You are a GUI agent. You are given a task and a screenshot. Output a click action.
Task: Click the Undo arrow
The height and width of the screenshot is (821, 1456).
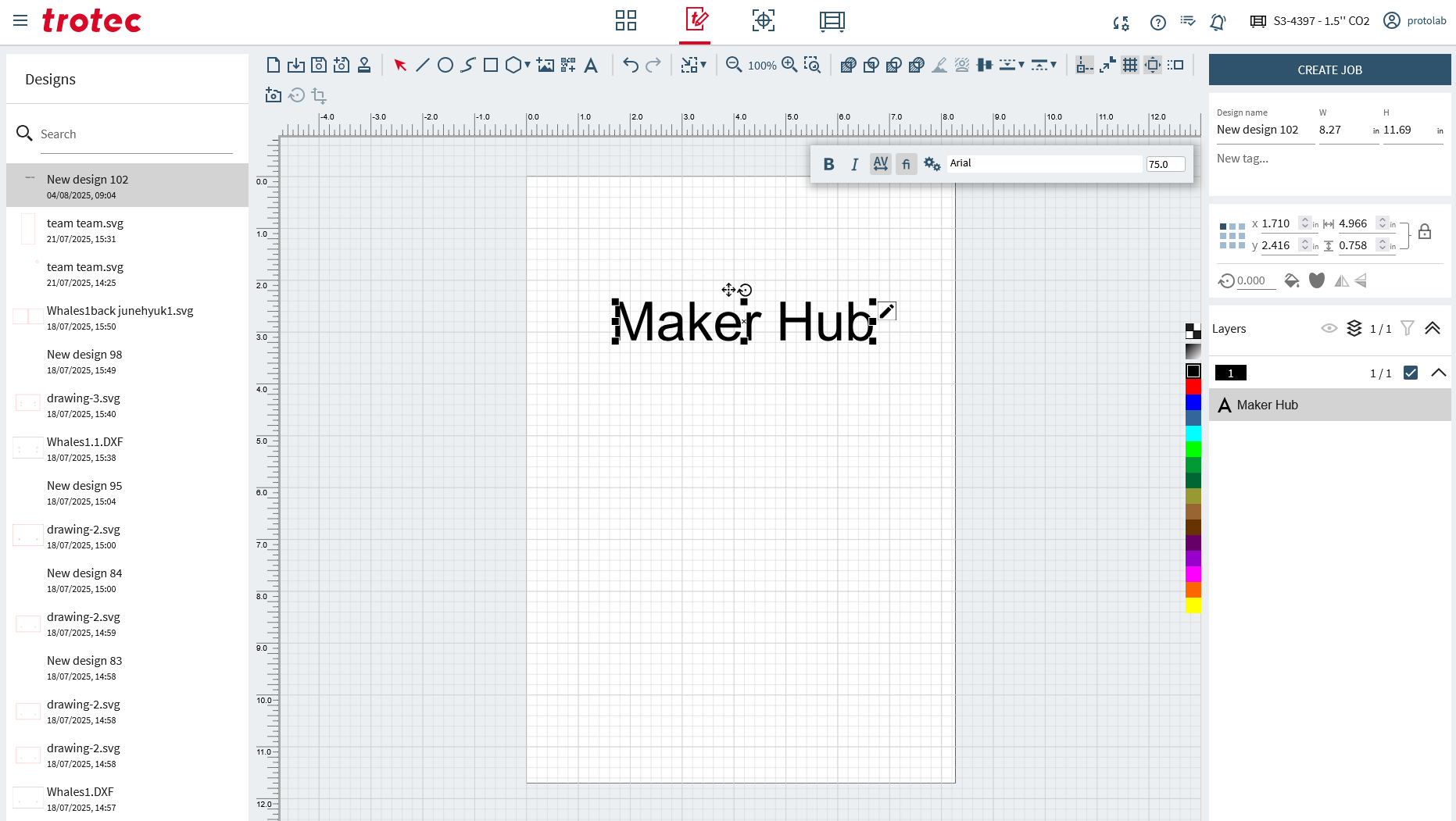pos(631,66)
